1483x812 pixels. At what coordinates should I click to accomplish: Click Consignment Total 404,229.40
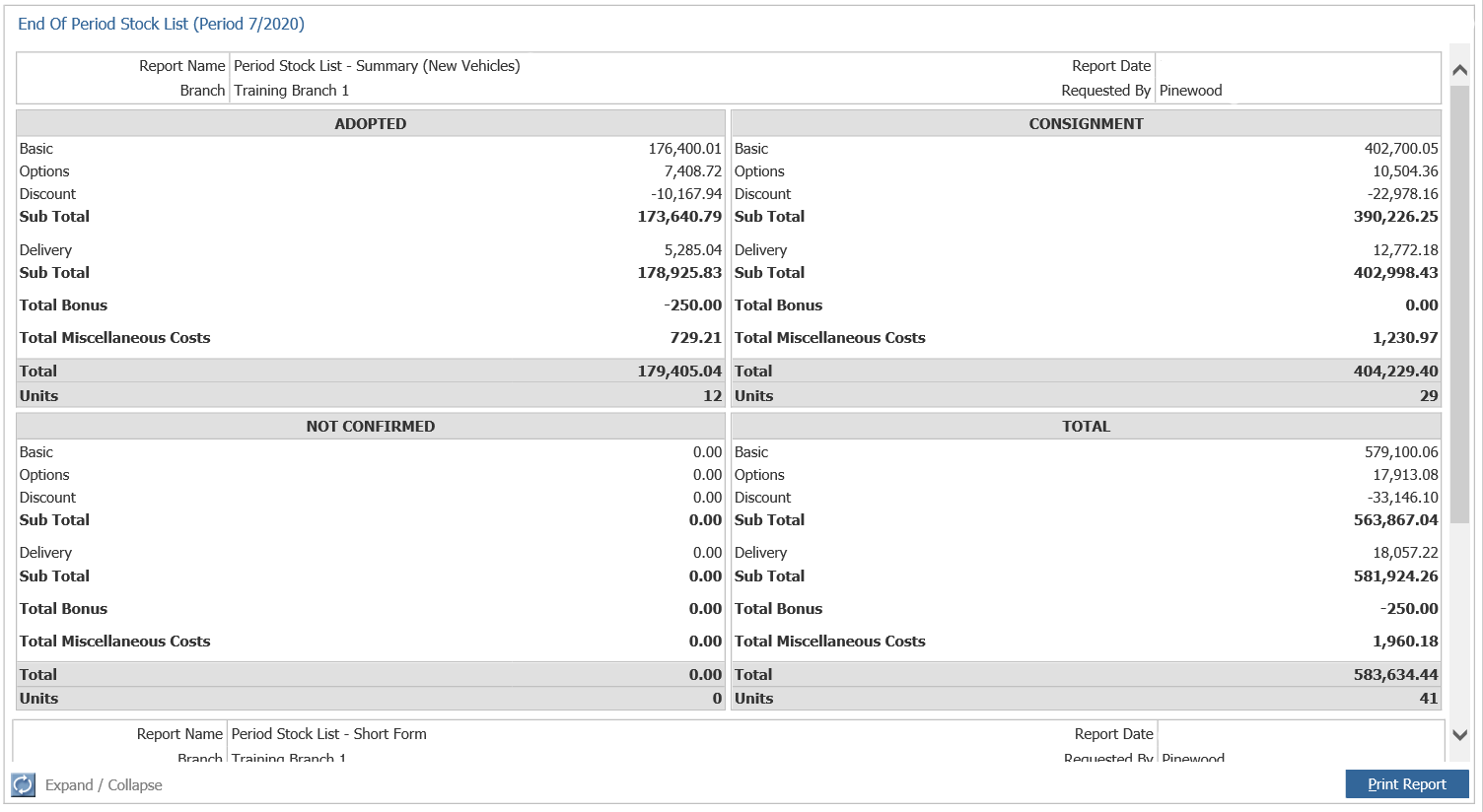(1395, 372)
